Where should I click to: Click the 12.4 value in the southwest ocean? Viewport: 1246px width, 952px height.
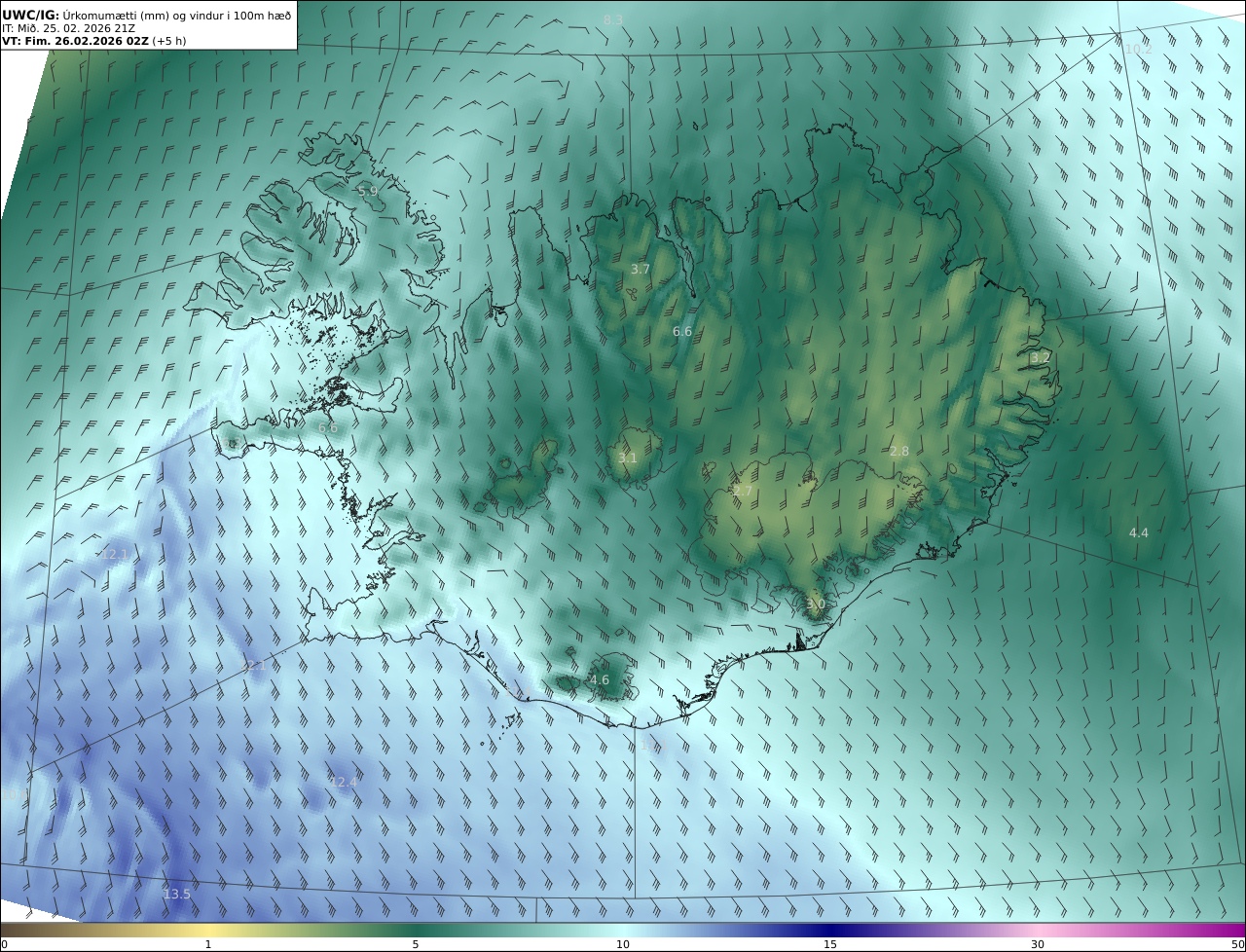click(x=343, y=783)
